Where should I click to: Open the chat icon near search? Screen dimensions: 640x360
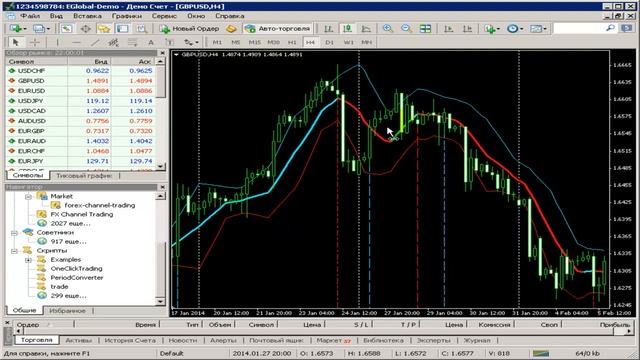(627, 28)
